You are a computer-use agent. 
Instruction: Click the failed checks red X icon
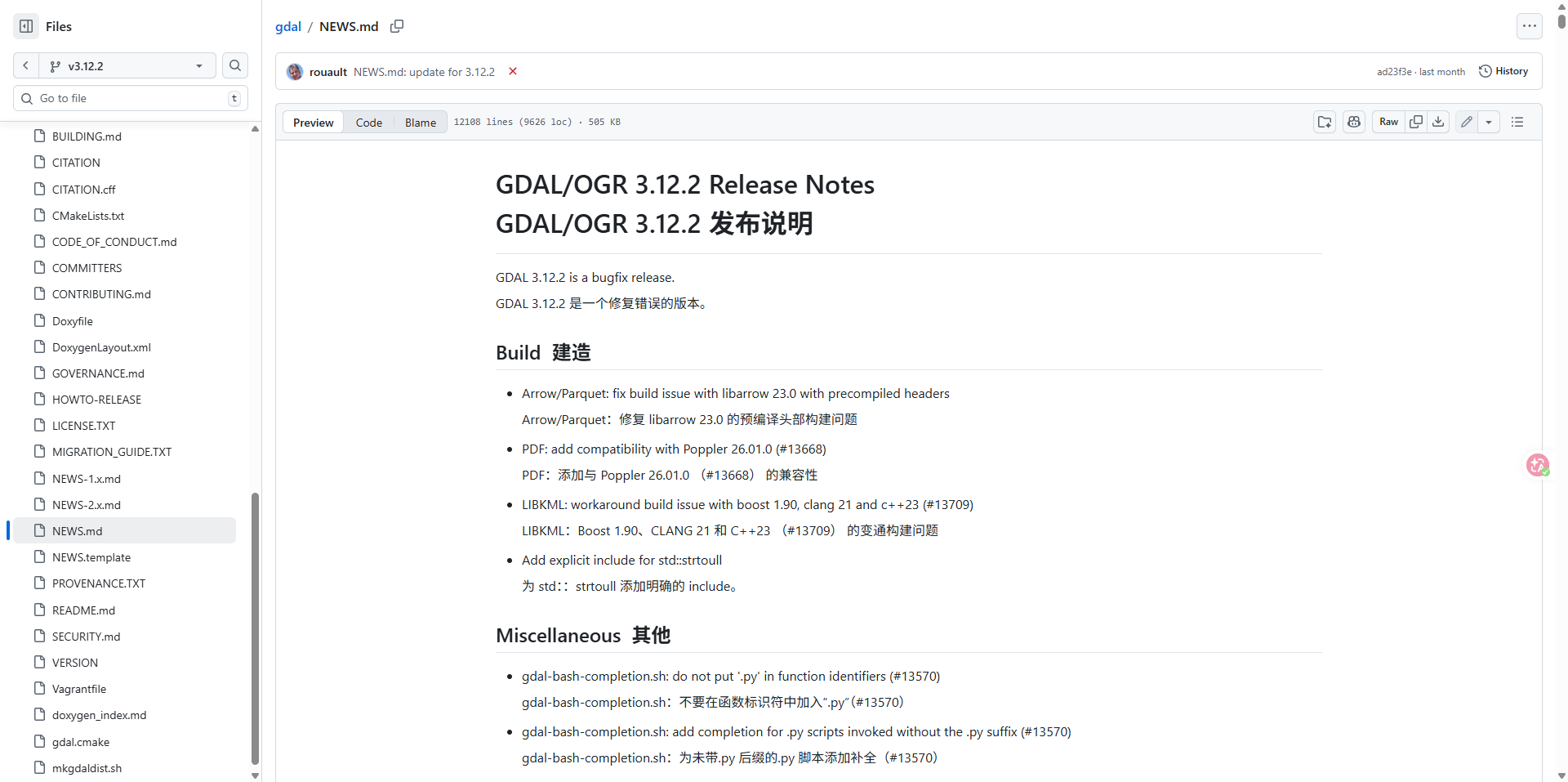pos(513,71)
